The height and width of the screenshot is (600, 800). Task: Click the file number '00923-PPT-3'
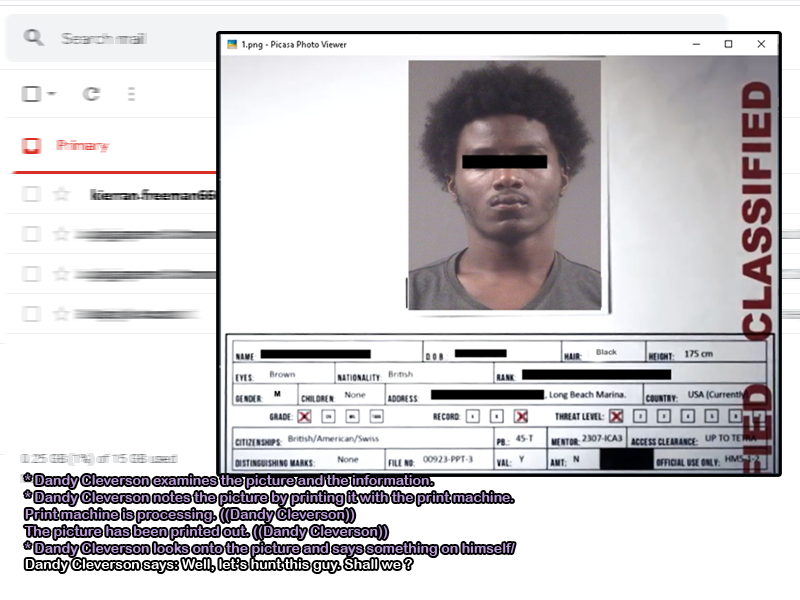coord(448,460)
